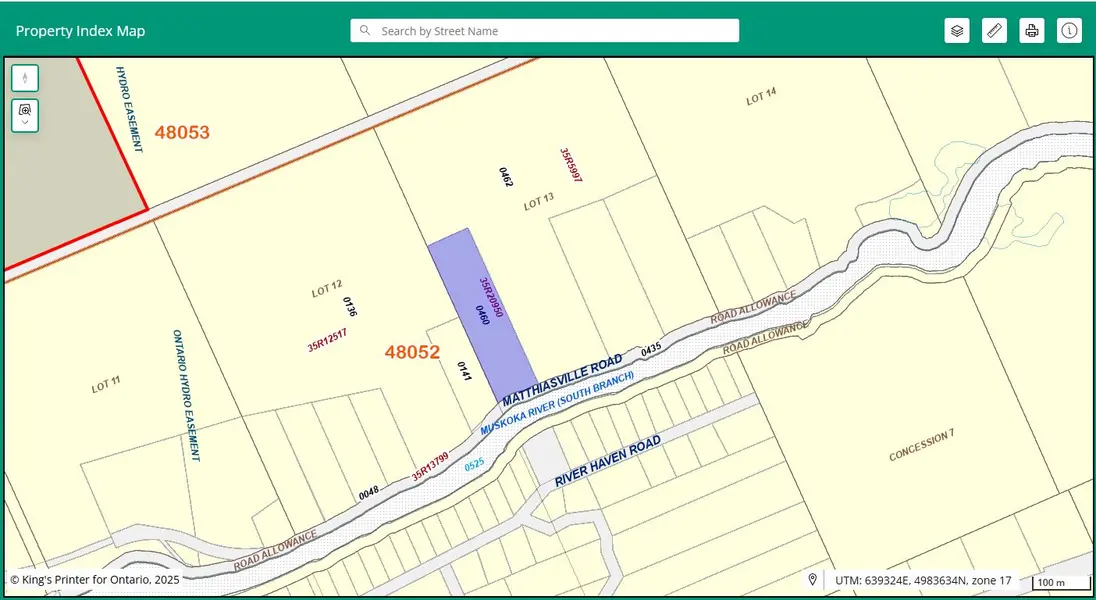
Task: Expand the property search tool dropdown below the compass
Action: [x=25, y=115]
